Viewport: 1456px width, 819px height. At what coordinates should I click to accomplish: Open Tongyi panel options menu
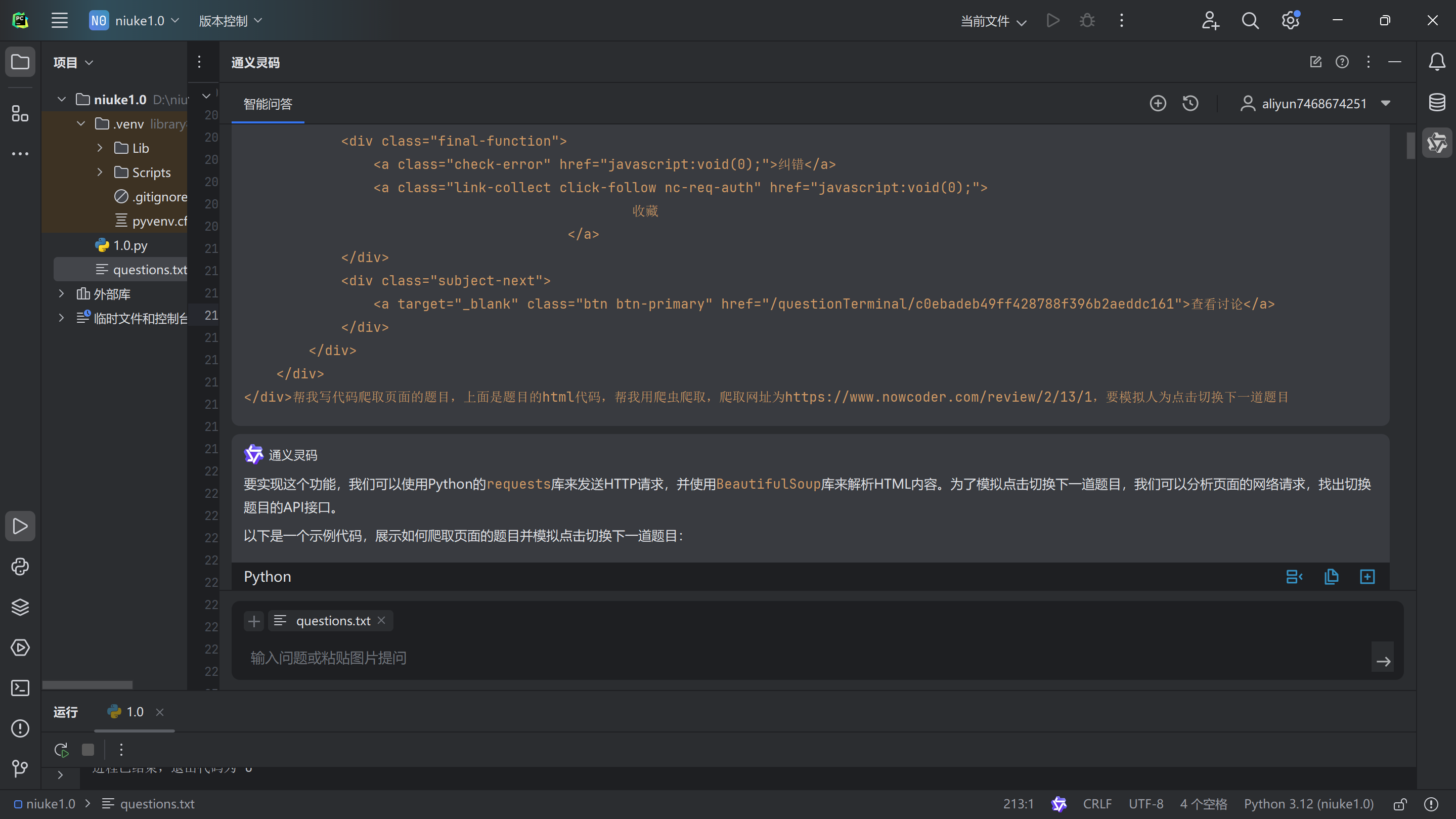point(1369,62)
